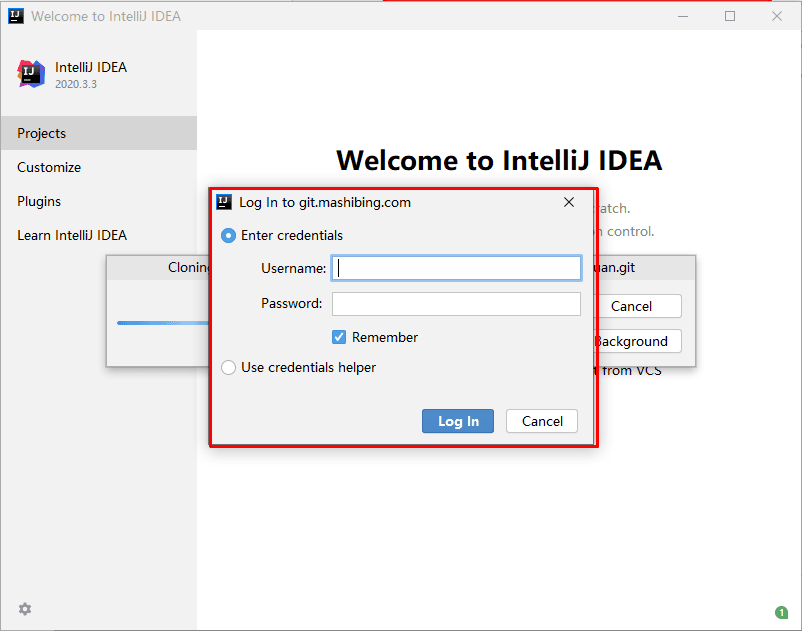The width and height of the screenshot is (802, 631).
Task: Cancel the cloning progress window
Action: pos(637,306)
